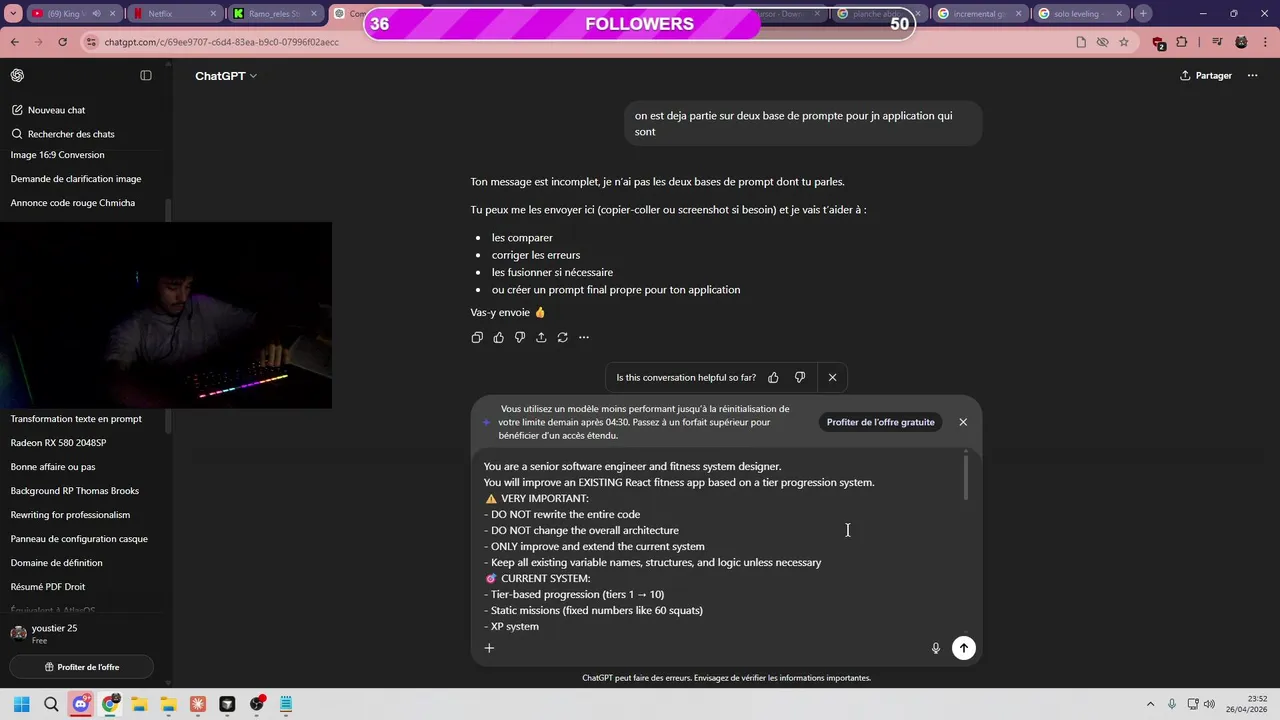Open 'Image 16:9 Conversion' chat
The height and width of the screenshot is (720, 1280).
pos(58,155)
